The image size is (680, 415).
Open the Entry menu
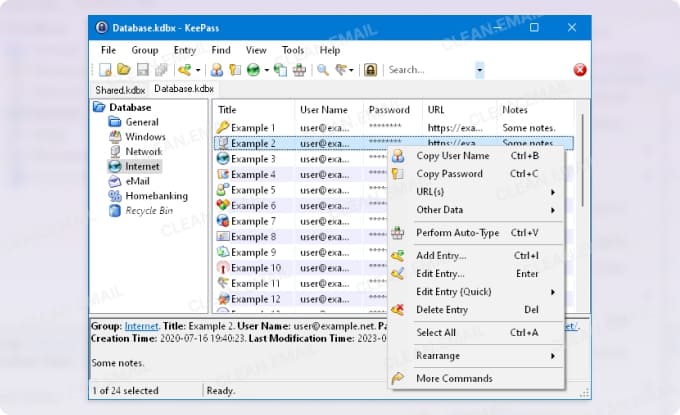[x=185, y=50]
